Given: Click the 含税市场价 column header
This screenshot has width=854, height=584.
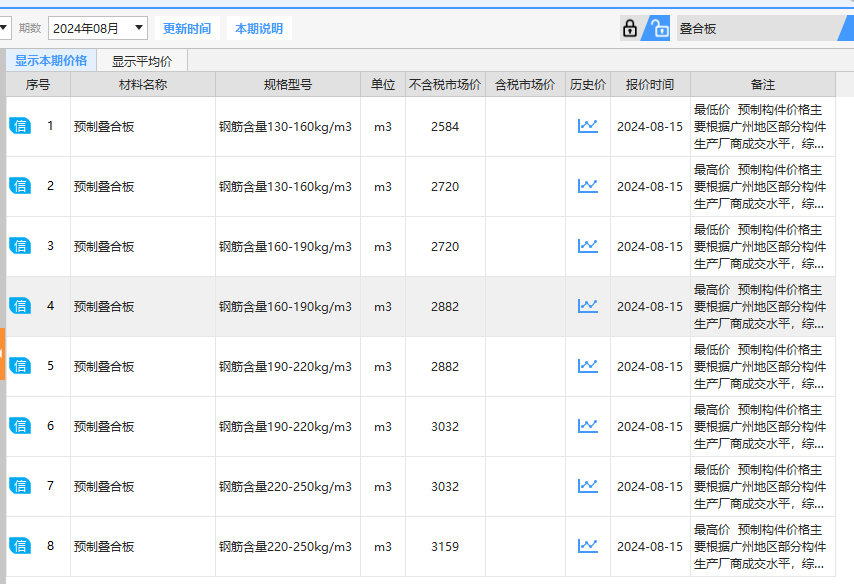Looking at the screenshot, I should [x=525, y=84].
